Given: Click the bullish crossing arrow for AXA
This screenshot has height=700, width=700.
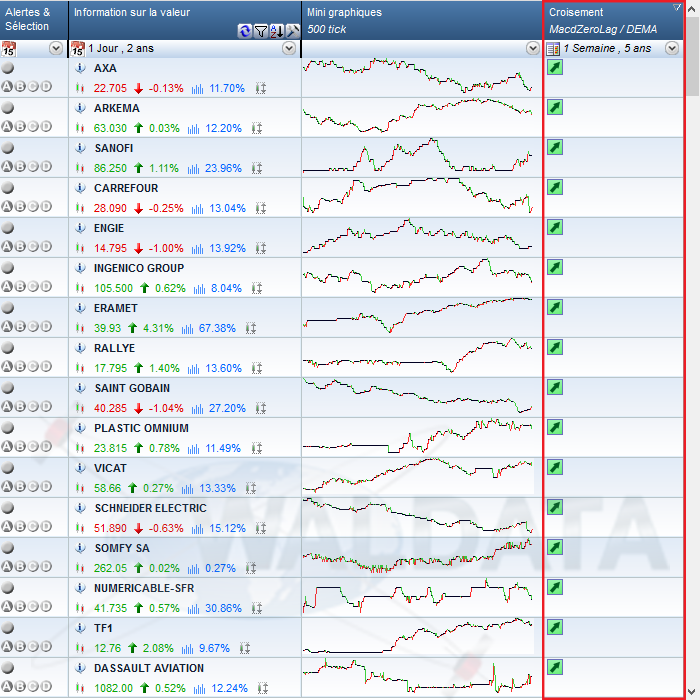Looking at the screenshot, I should click(x=555, y=67).
